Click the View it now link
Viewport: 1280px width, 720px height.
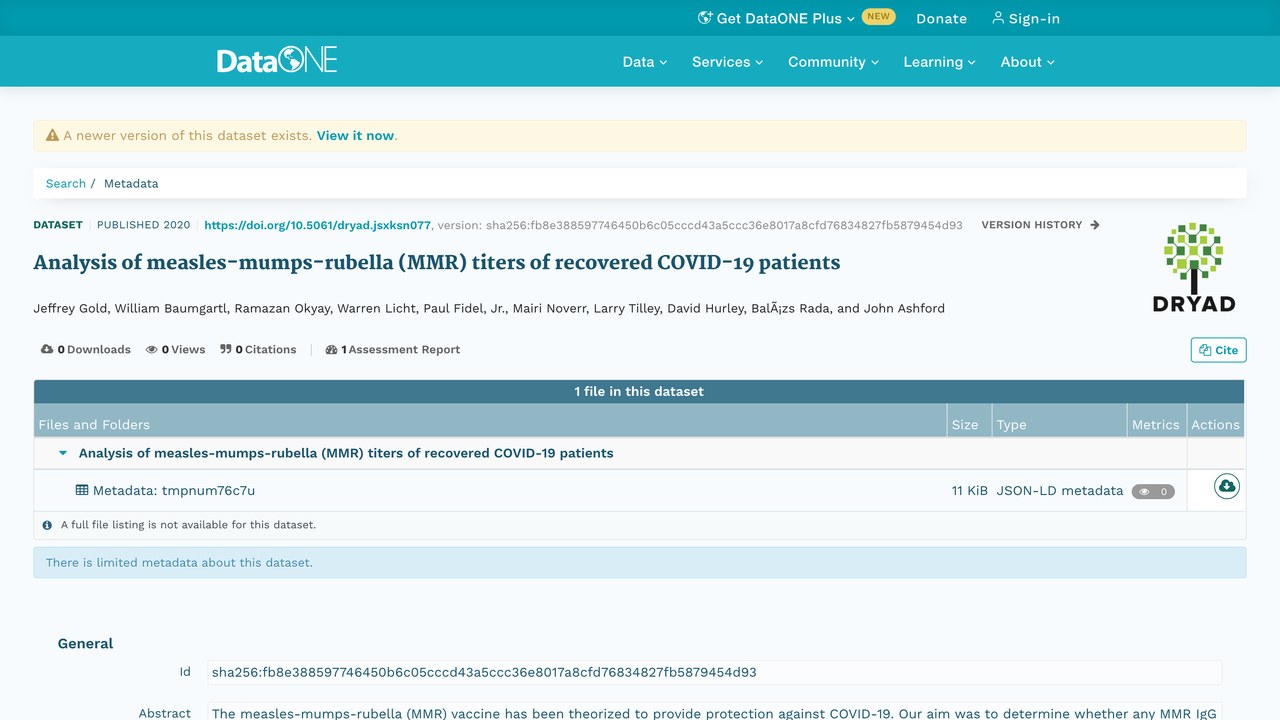355,135
